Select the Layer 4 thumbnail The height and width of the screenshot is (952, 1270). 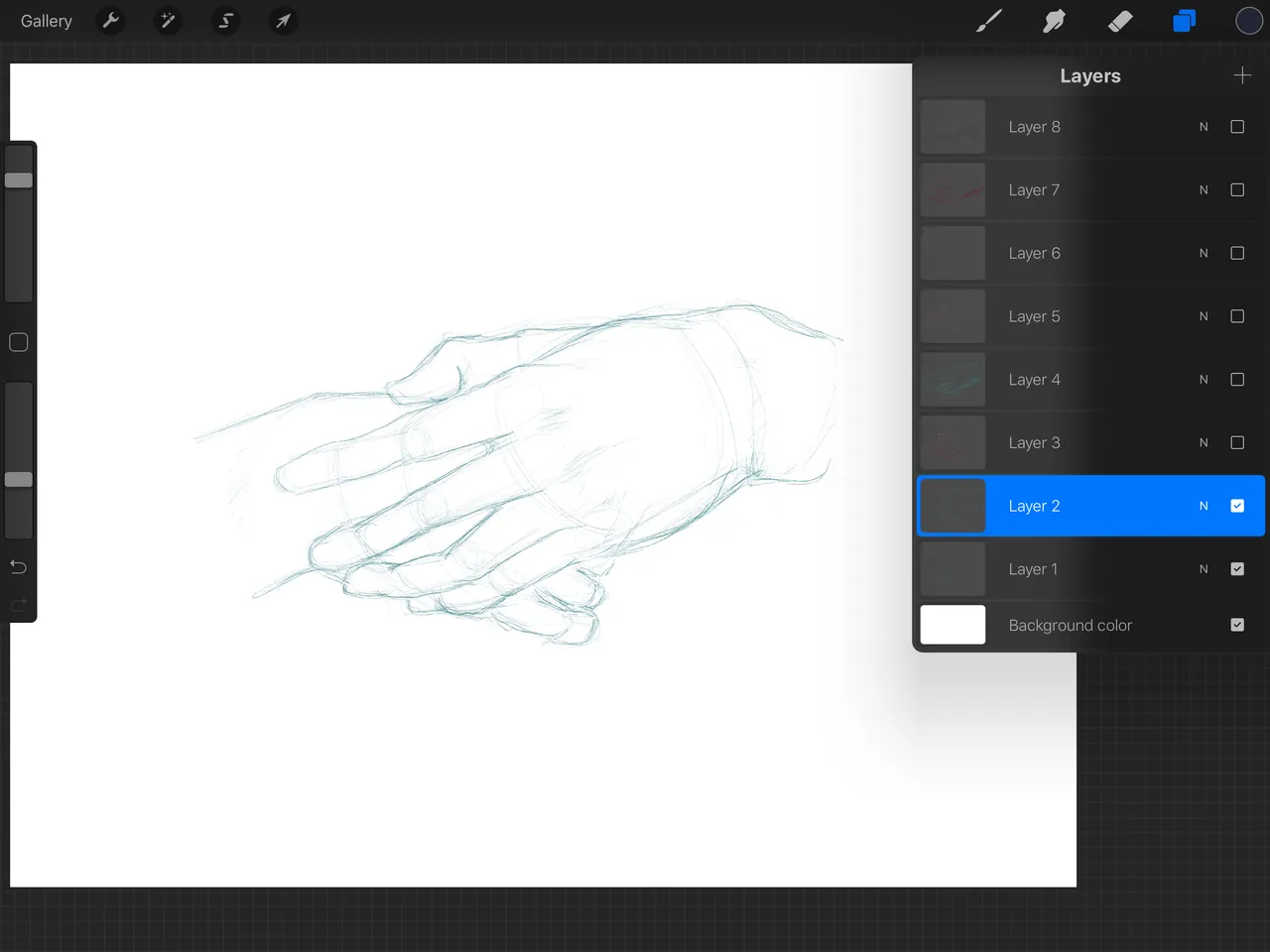(952, 380)
